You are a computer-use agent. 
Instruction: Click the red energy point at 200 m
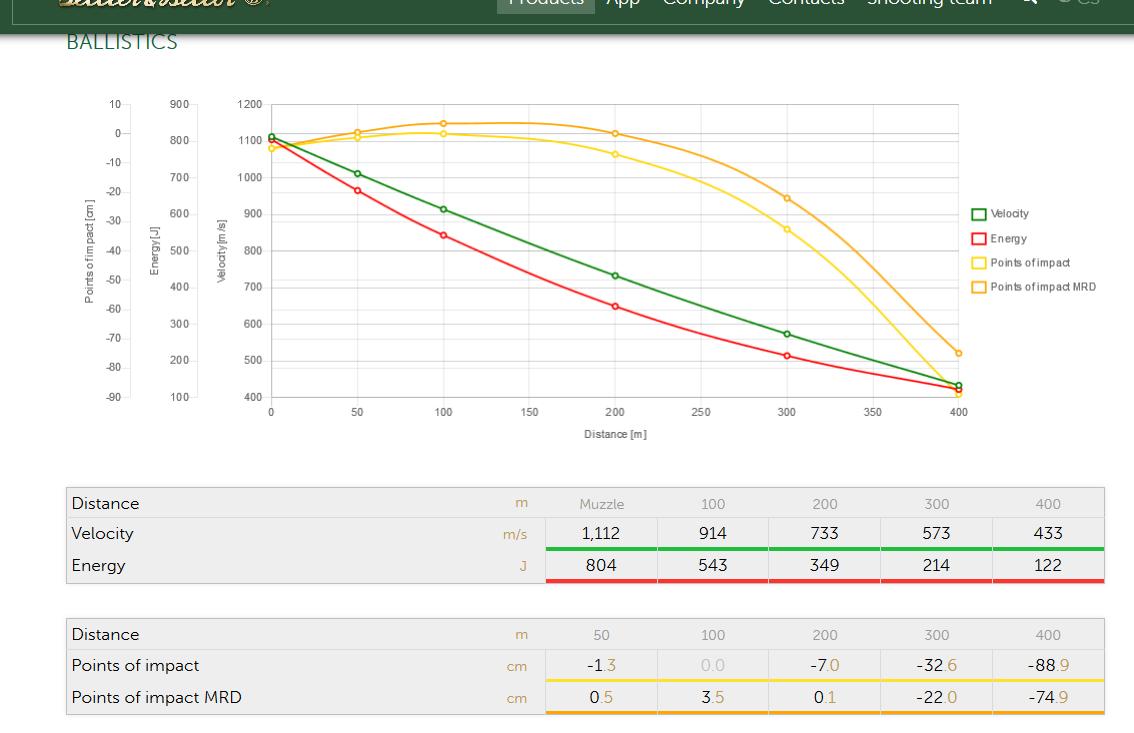pos(615,306)
